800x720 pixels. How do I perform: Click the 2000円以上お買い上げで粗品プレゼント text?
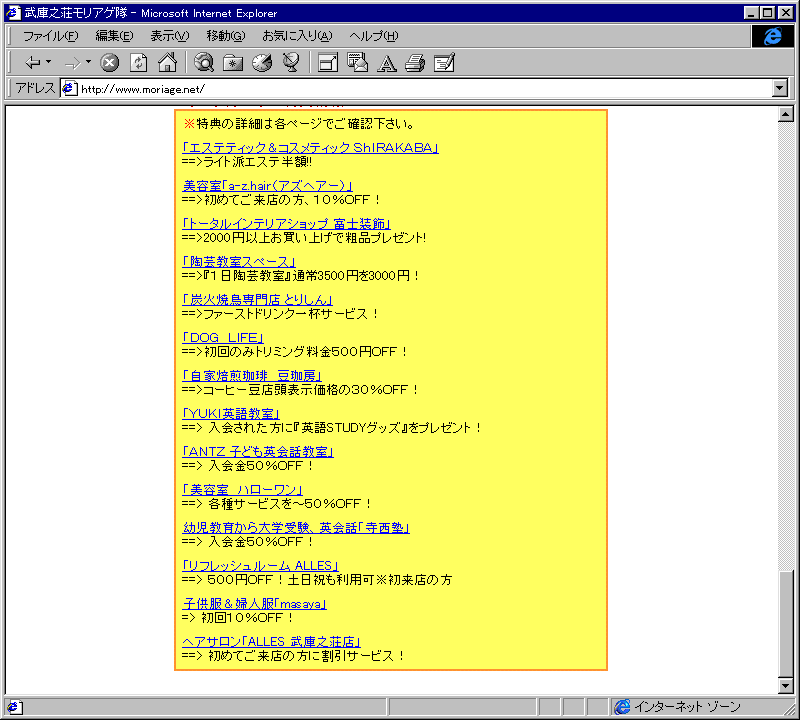pos(314,238)
